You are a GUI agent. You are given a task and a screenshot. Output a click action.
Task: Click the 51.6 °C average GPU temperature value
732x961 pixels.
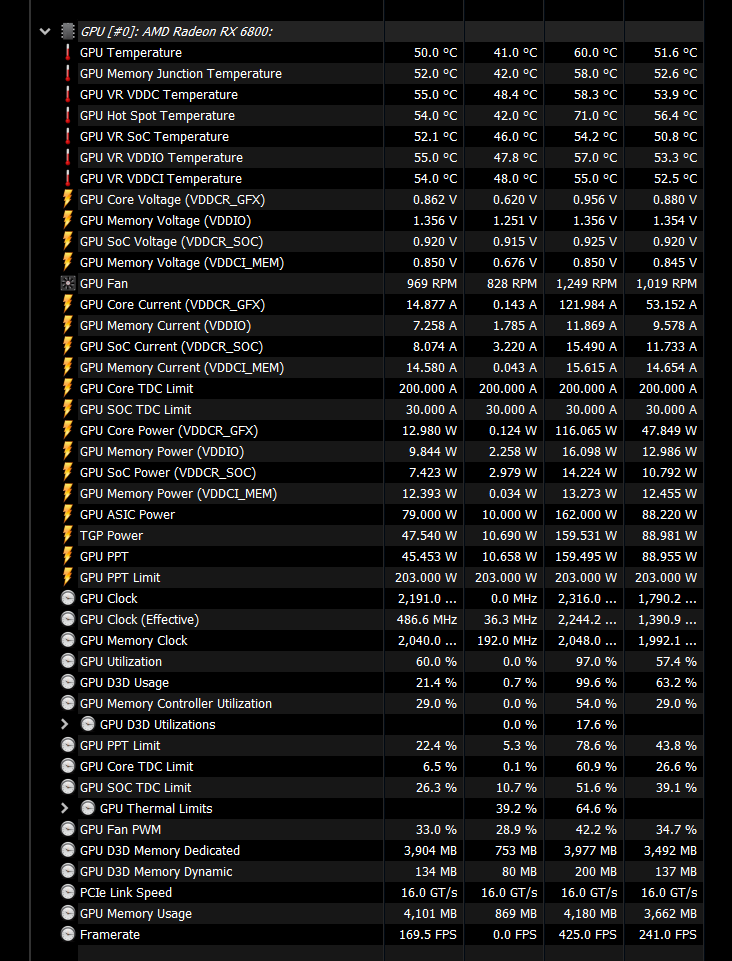click(x=675, y=53)
